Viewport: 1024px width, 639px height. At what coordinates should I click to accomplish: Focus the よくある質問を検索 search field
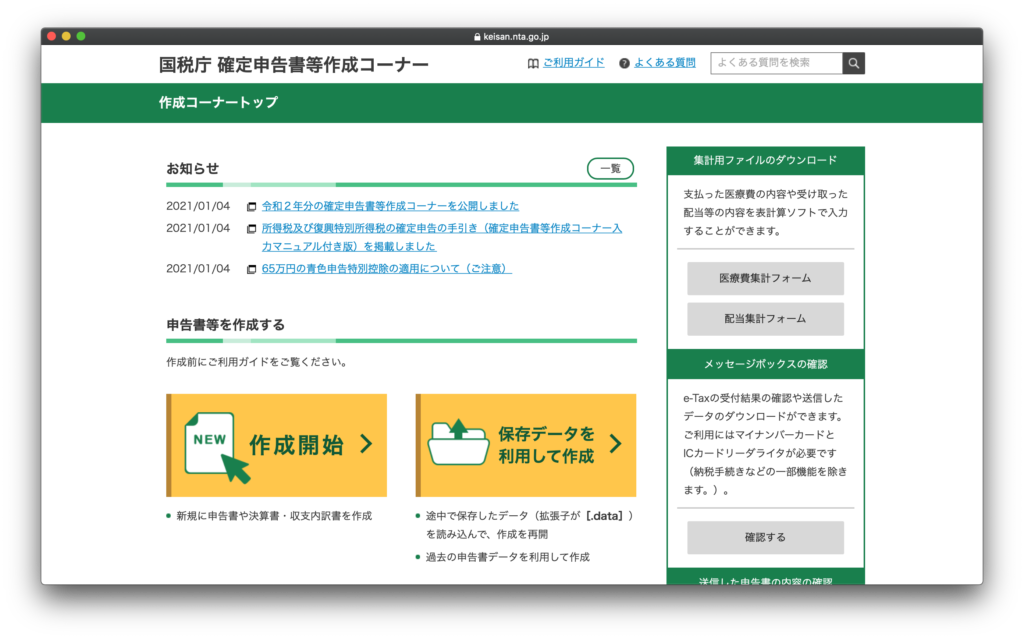point(776,63)
